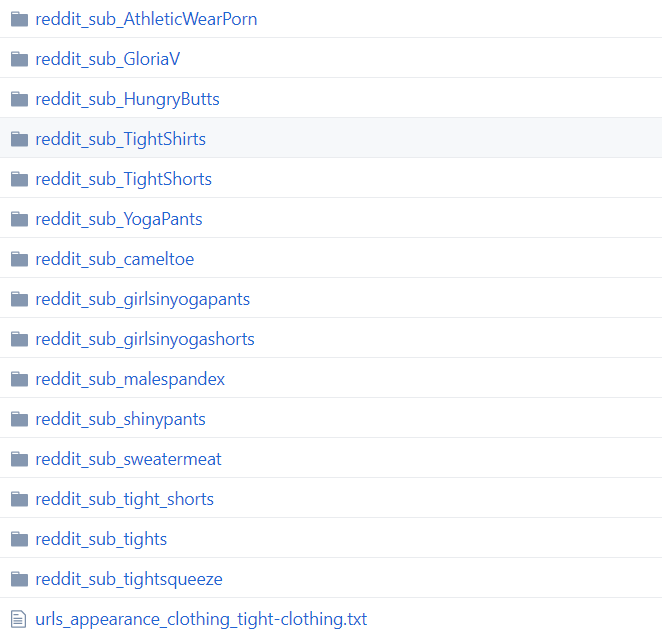This screenshot has width=662, height=633.
Task: Open the reddit_sub_malespandex folder link
Action: coord(130,379)
